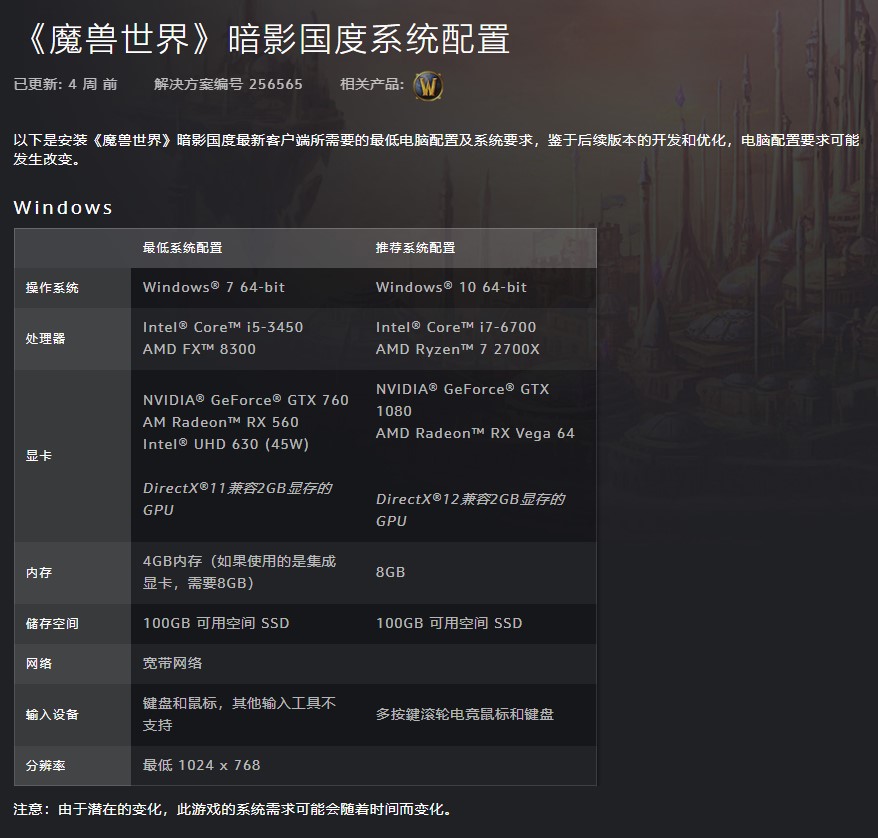
Task: Select the cell 宽带网络
Action: (172, 663)
